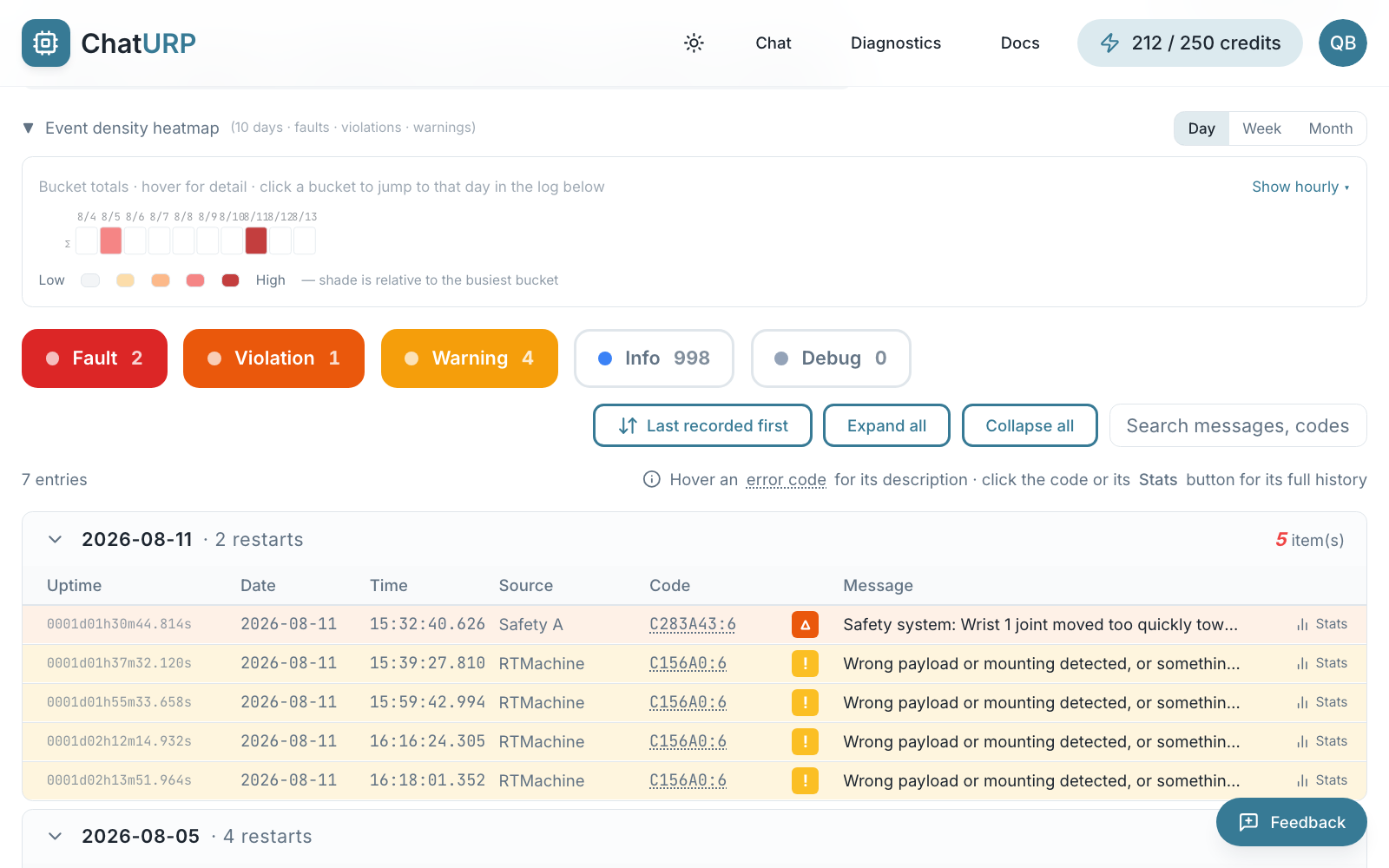
Task: Switch heatmap to Month view
Action: [1330, 128]
